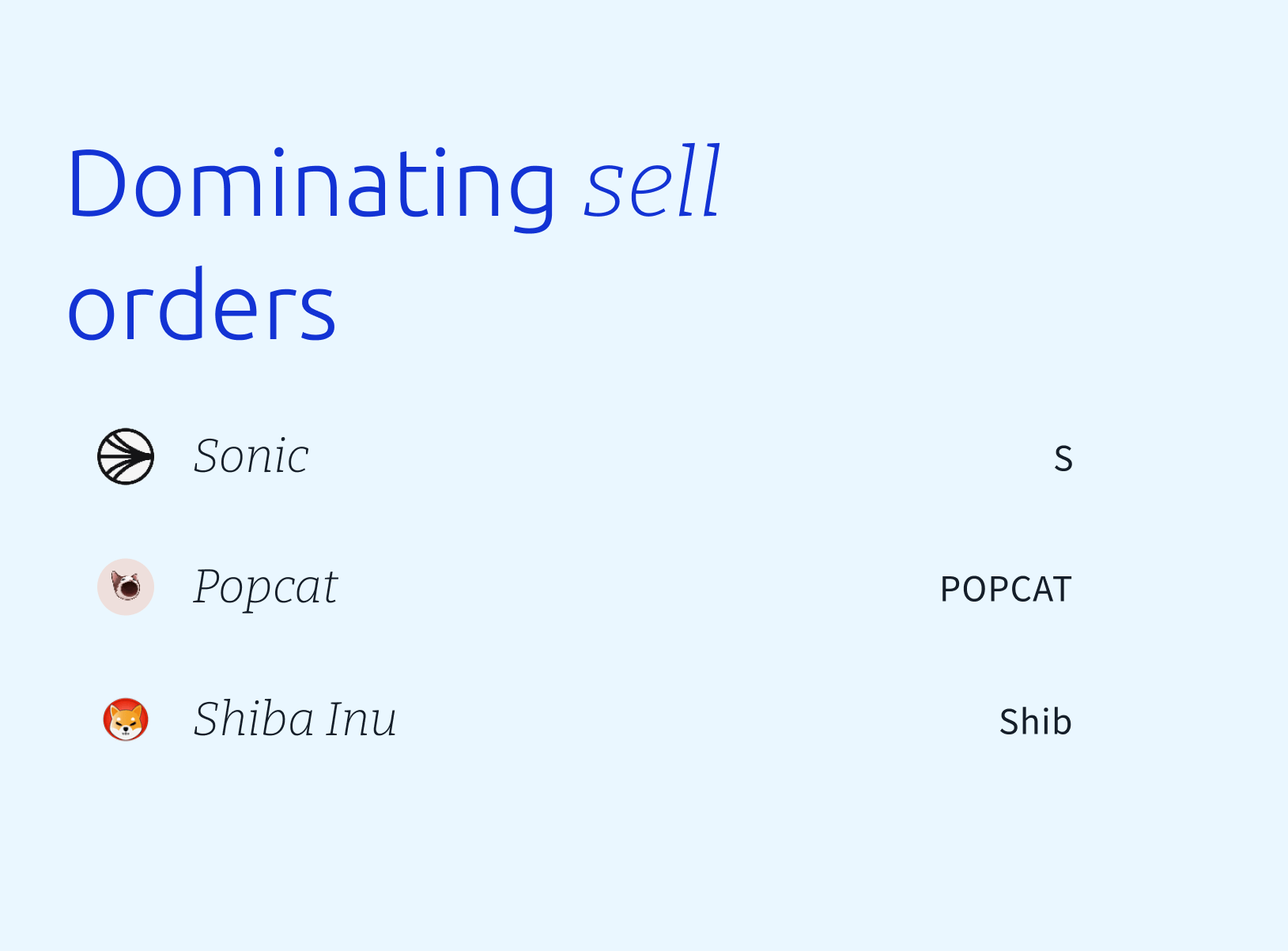Choose the all-caps ticker beside Popcat
This screenshot has height=951, width=1288.
[1006, 590]
